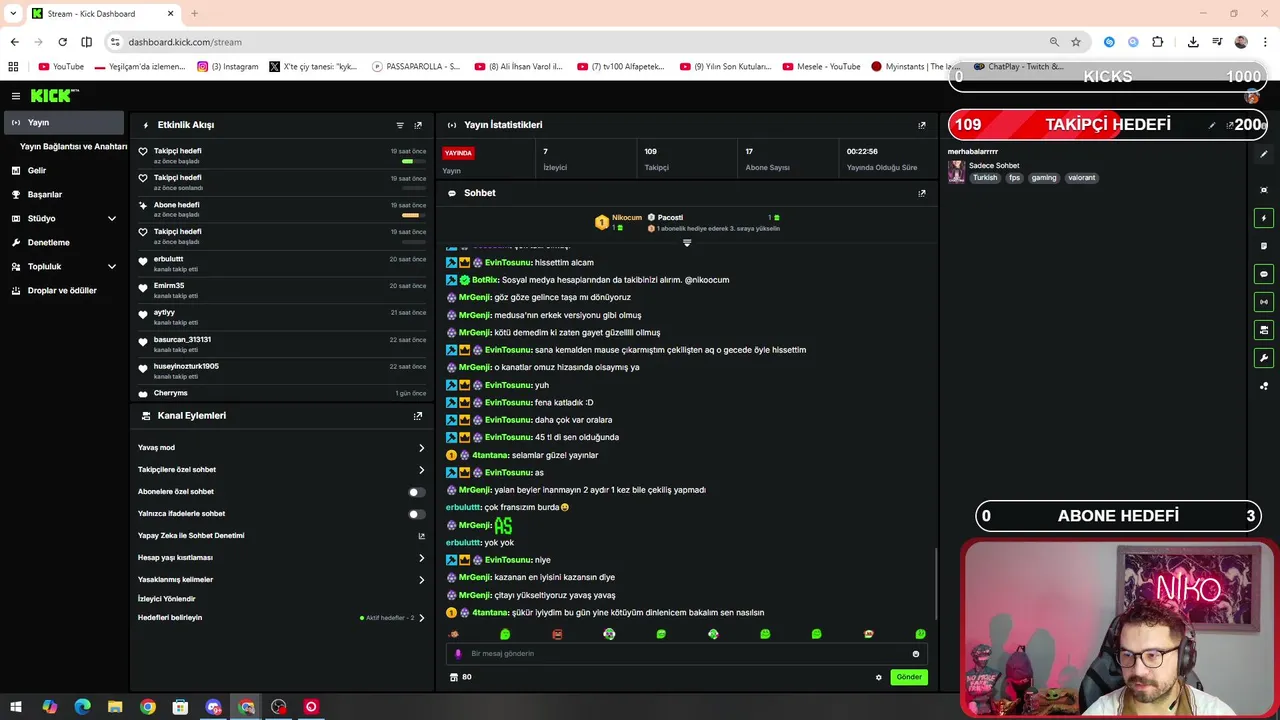This screenshot has height=720, width=1280.
Task: Click the filter icon in Etkinlik Akışı header
Action: coord(400,125)
